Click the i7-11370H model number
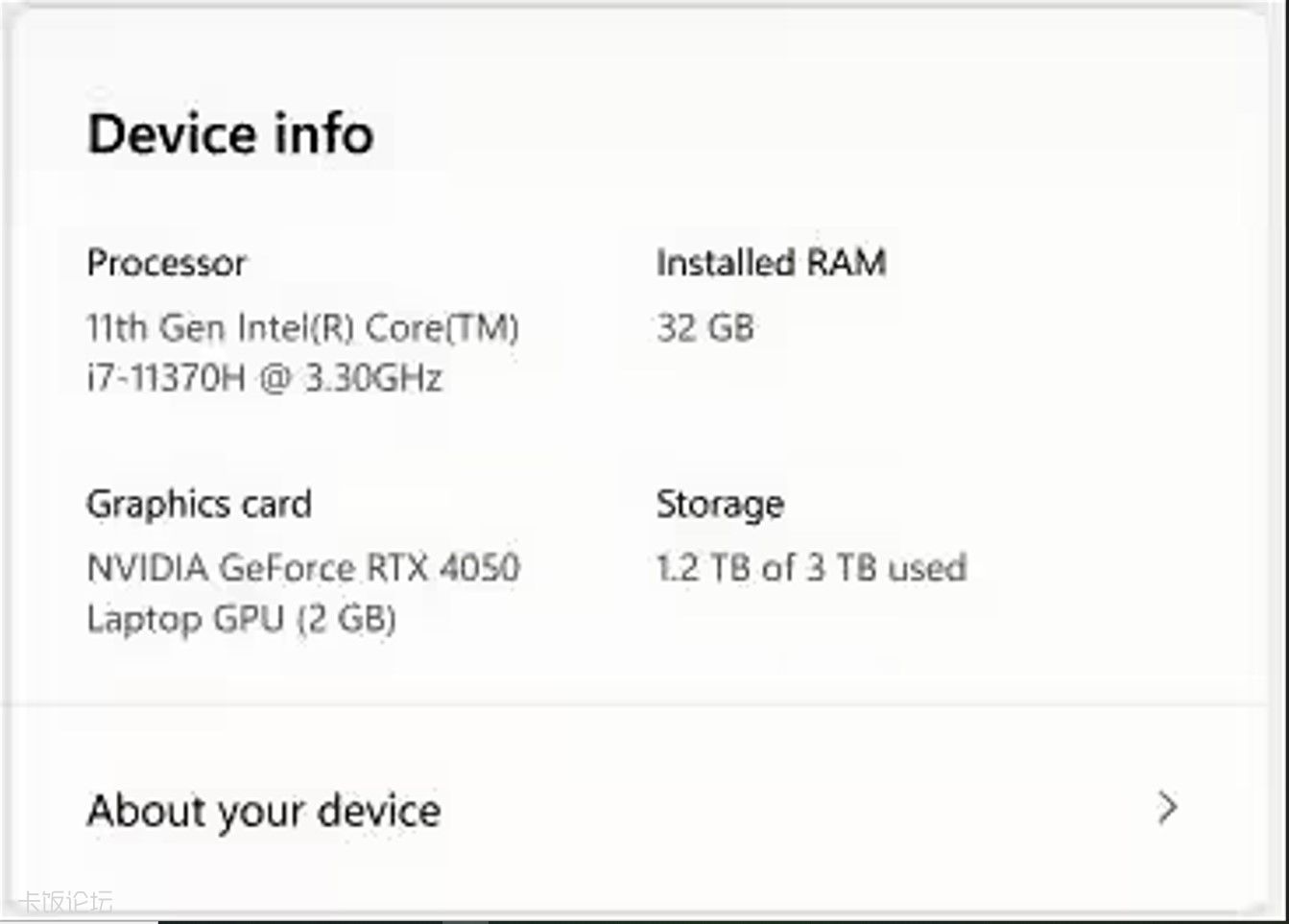This screenshot has height=924, width=1289. (x=166, y=378)
